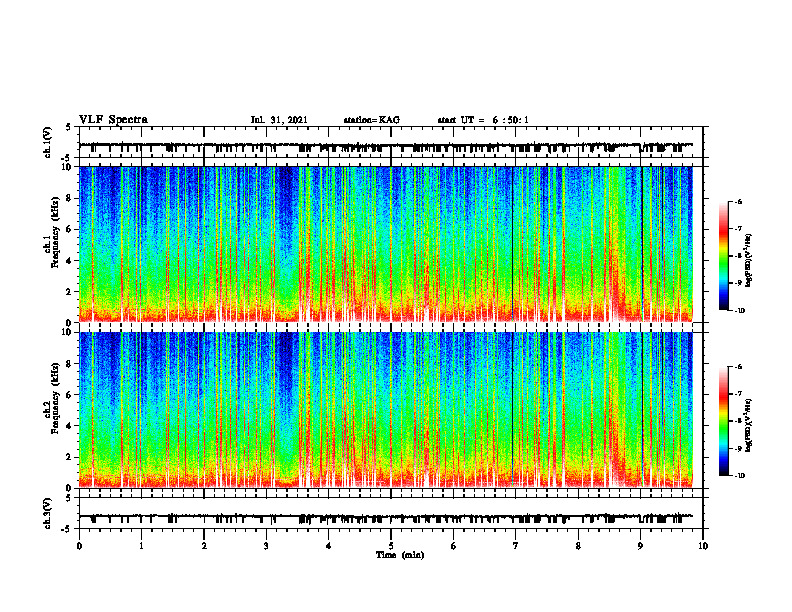Click time axis tick label "3"
Screen dimensions: 792x612
(266, 546)
